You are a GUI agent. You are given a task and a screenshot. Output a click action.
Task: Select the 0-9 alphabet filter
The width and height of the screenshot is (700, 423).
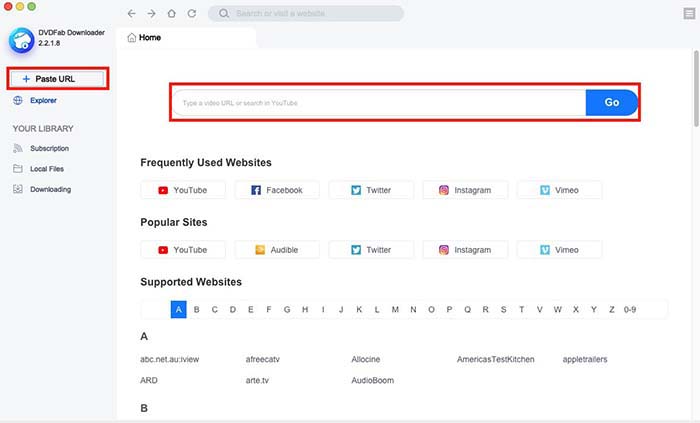[629, 310]
